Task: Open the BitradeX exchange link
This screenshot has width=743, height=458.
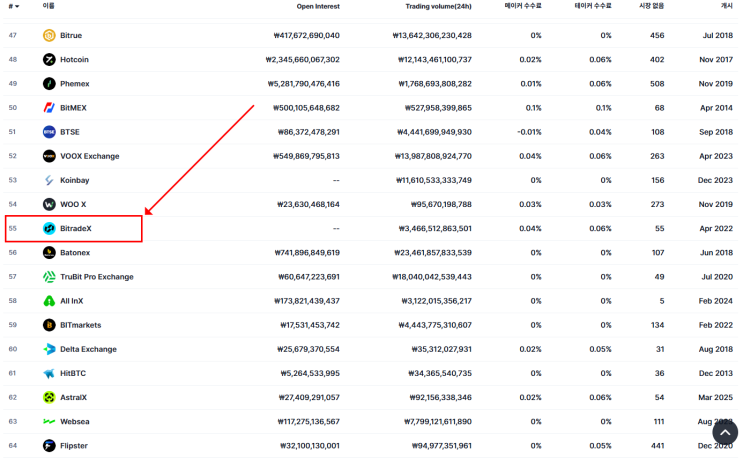Action: (76, 229)
